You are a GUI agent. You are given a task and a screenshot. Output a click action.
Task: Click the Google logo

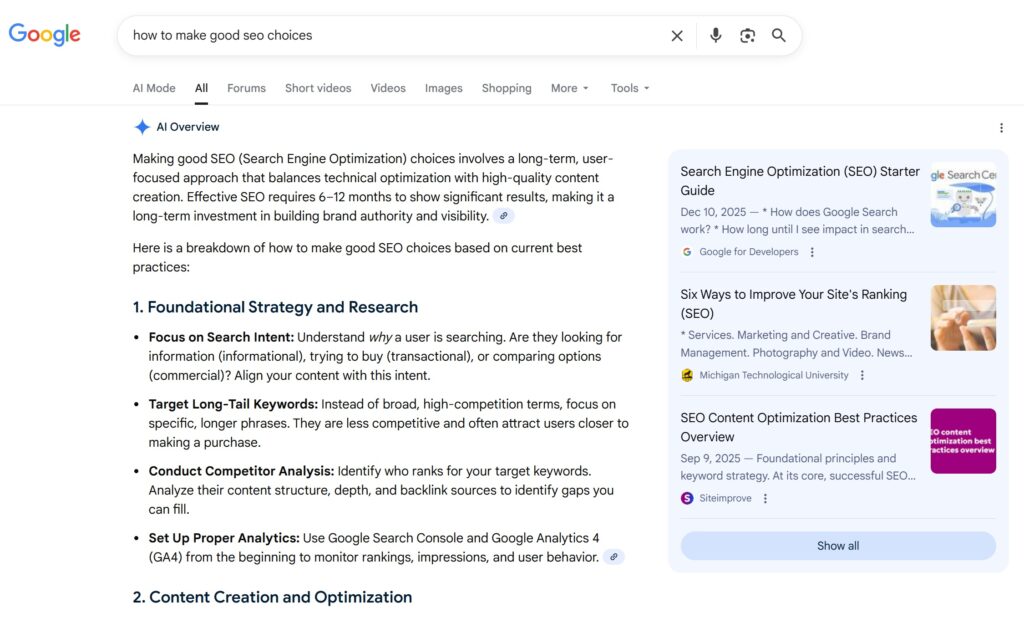coord(45,35)
